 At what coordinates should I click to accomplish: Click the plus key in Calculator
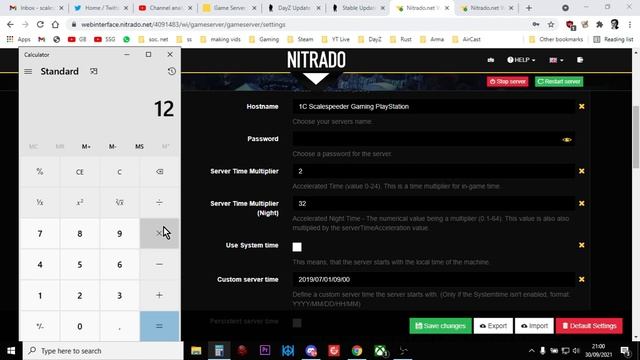click(x=159, y=295)
